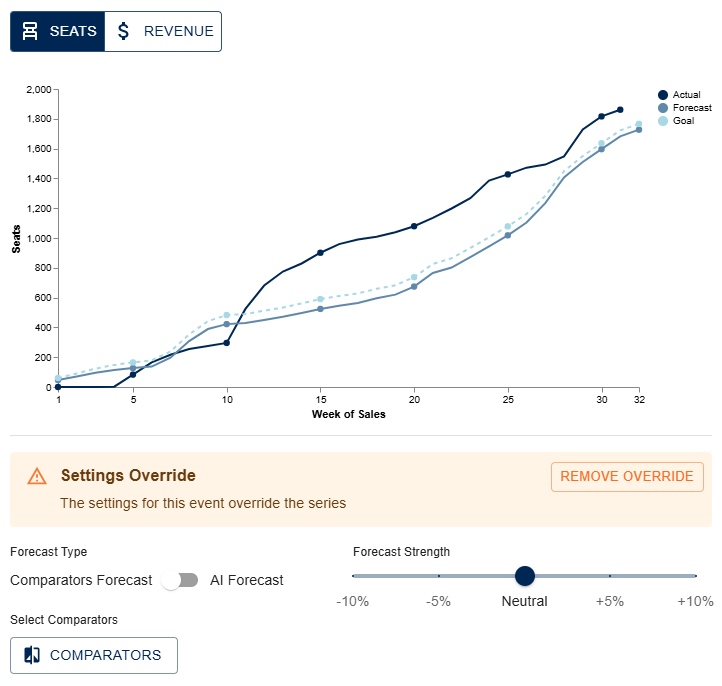This screenshot has width=722, height=686.
Task: Click the Goal legend dot
Action: (662, 121)
